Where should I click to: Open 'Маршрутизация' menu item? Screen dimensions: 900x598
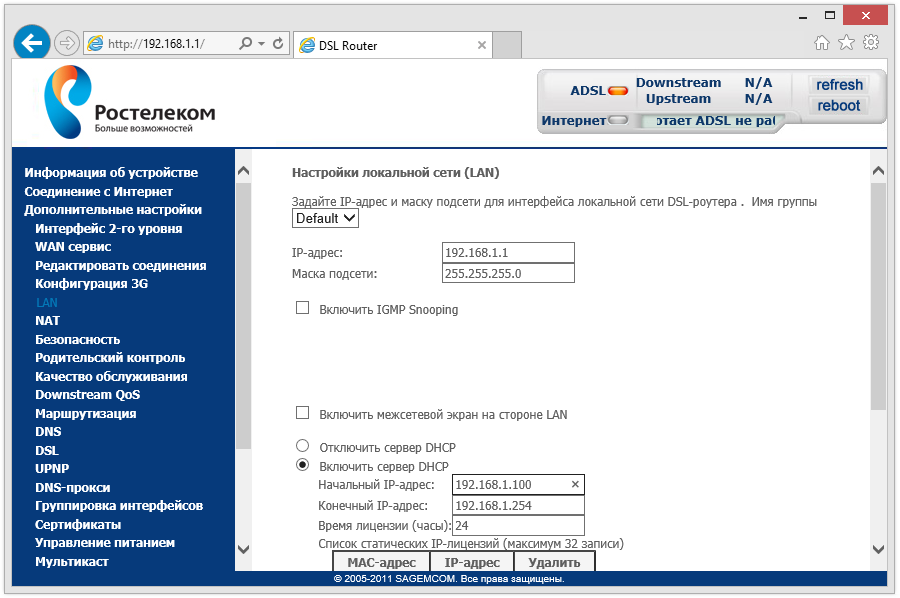(x=86, y=414)
